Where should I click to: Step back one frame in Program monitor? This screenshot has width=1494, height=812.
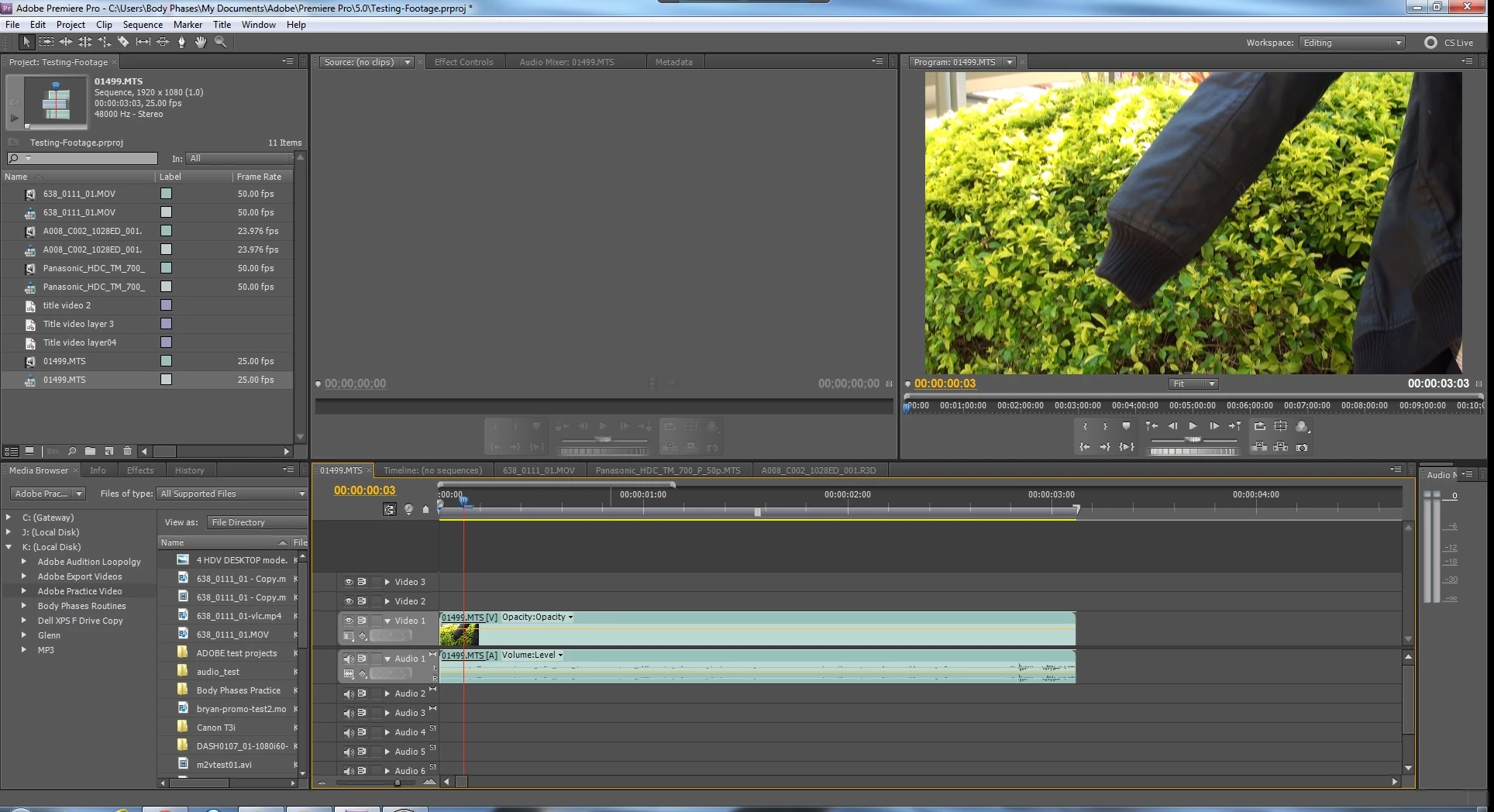[1172, 426]
